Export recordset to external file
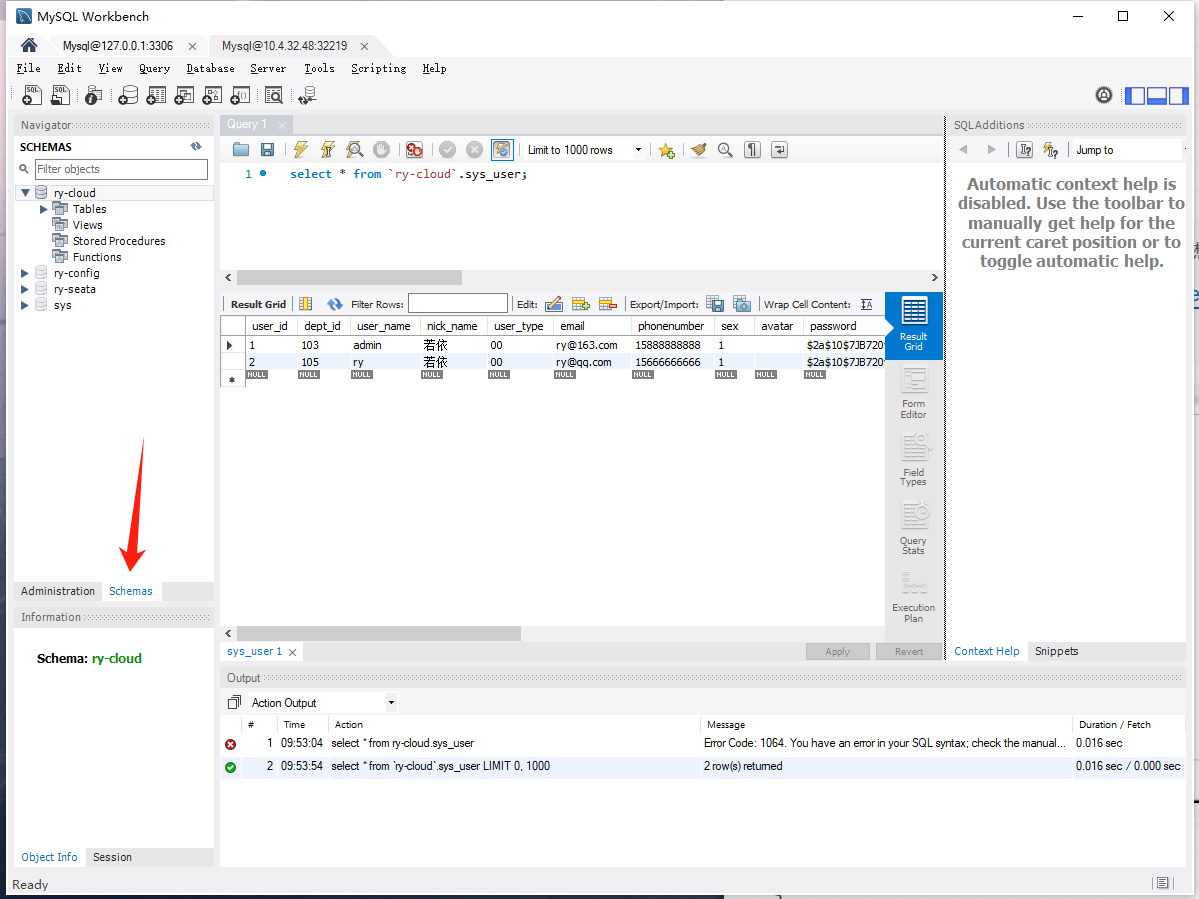 (715, 304)
